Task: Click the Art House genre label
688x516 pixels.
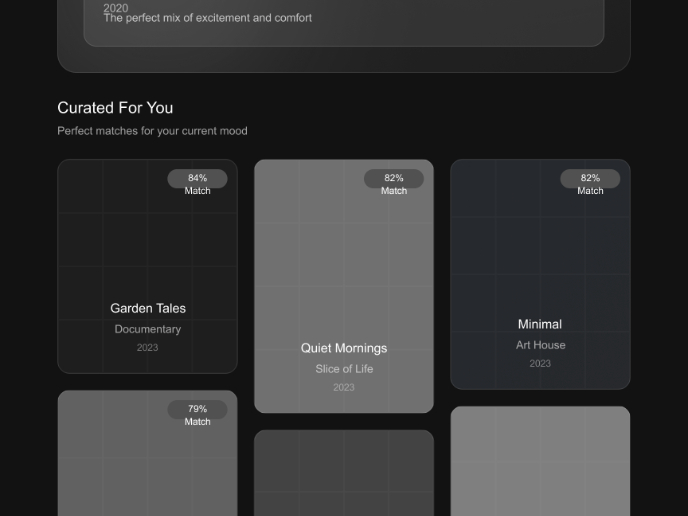Action: (x=541, y=345)
